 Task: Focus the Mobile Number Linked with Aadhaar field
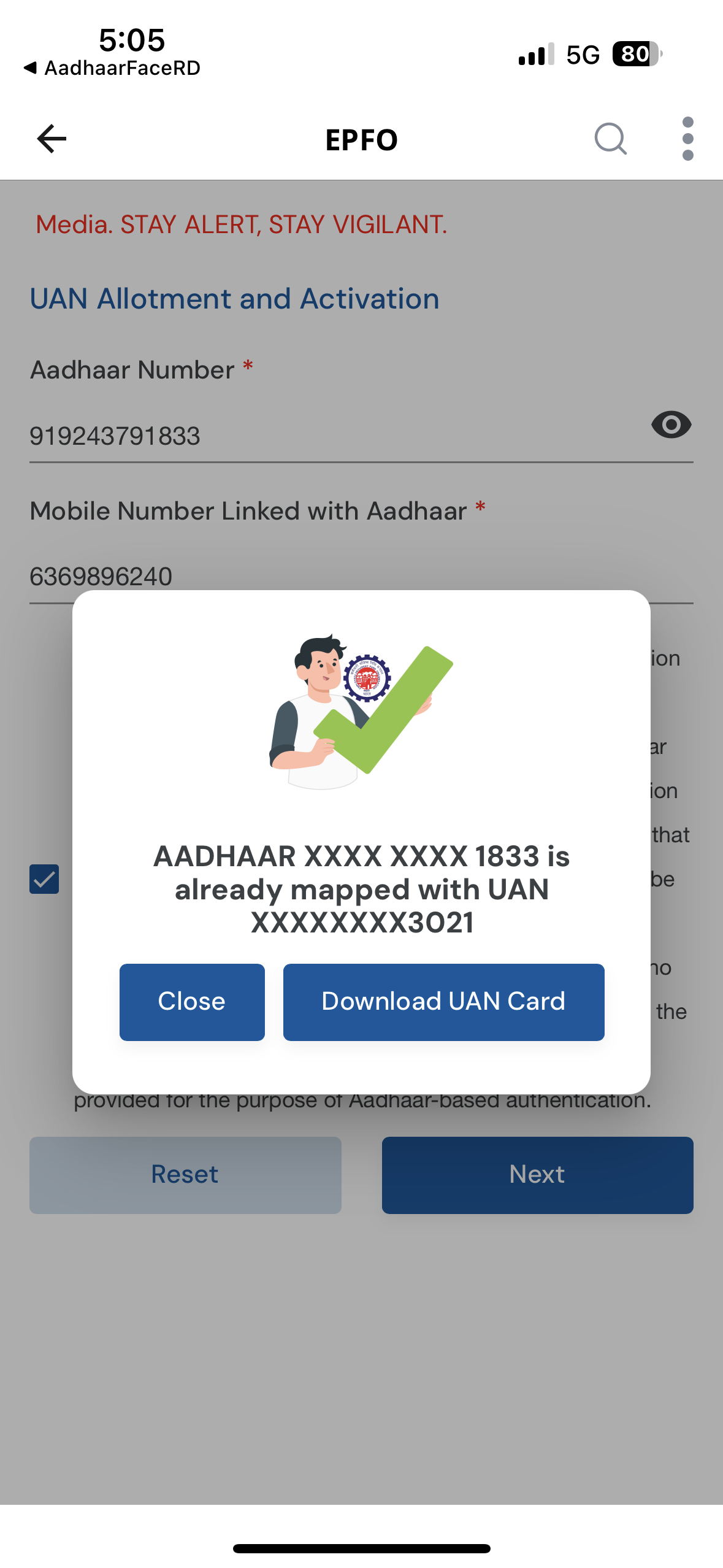pos(361,577)
